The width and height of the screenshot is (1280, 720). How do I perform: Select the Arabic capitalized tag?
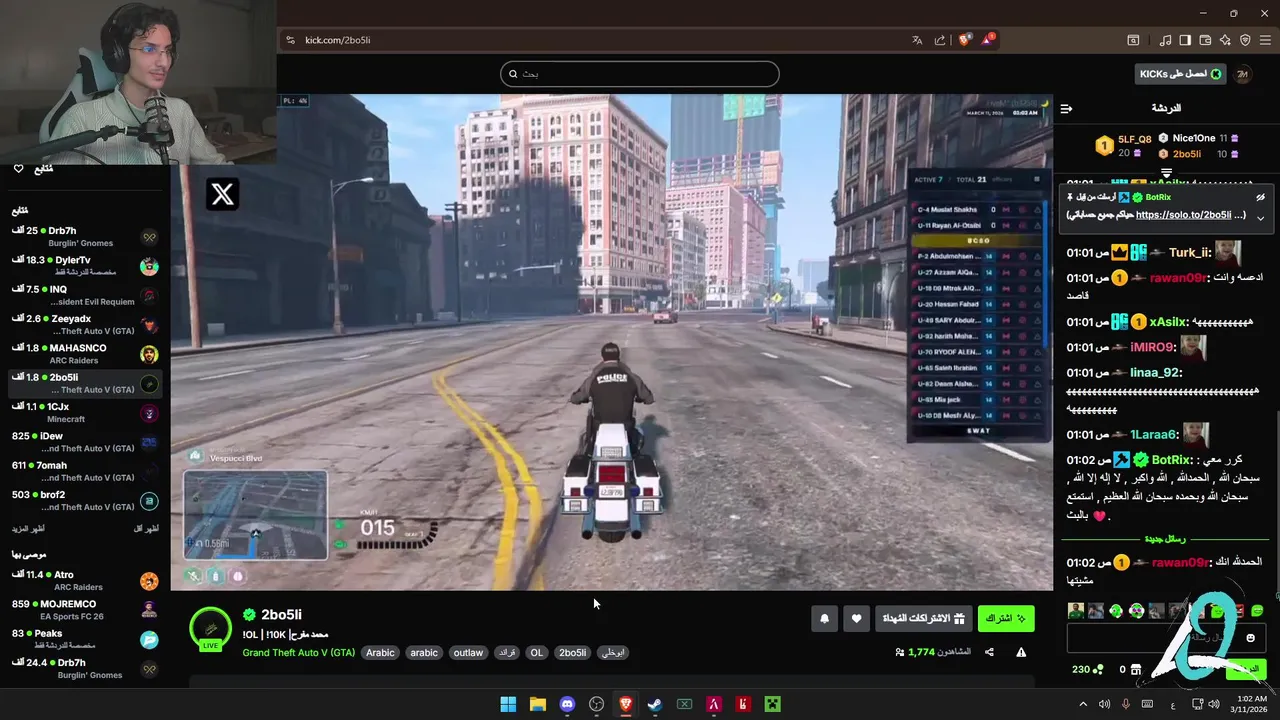click(380, 653)
